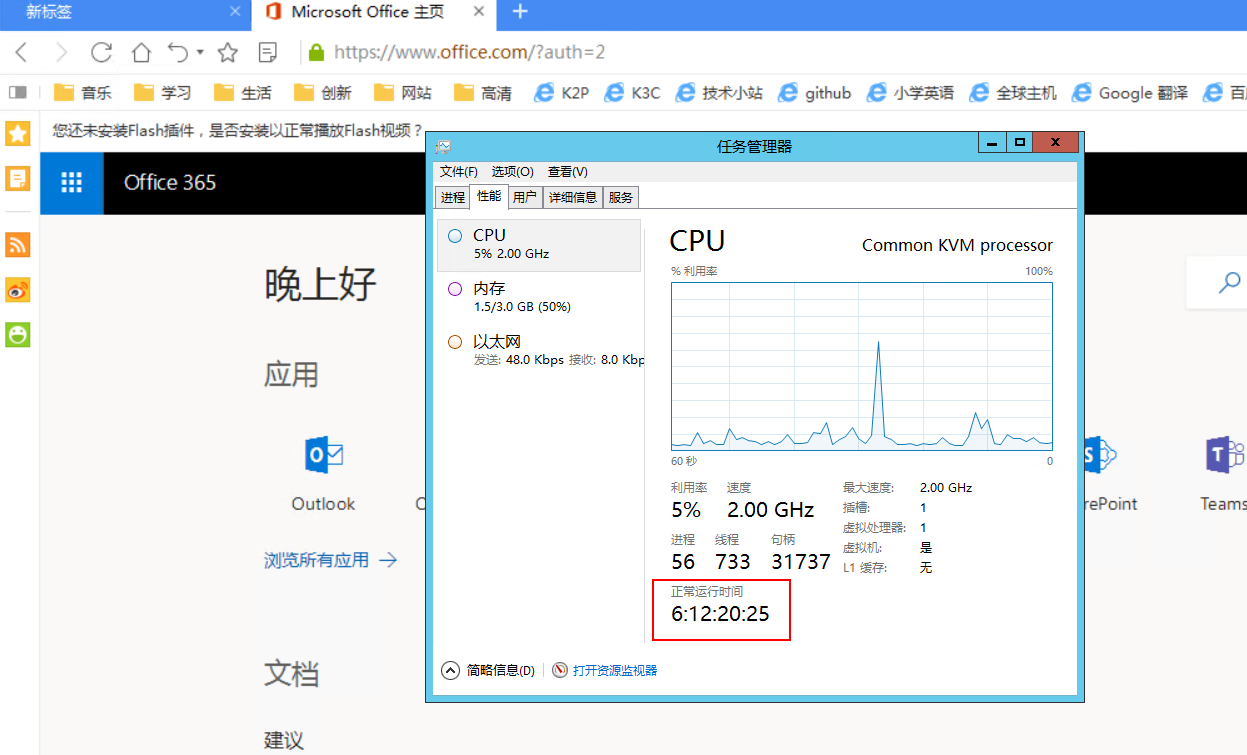The width and height of the screenshot is (1247, 755).
Task: Click the Common KVM processor label
Action: (957, 245)
